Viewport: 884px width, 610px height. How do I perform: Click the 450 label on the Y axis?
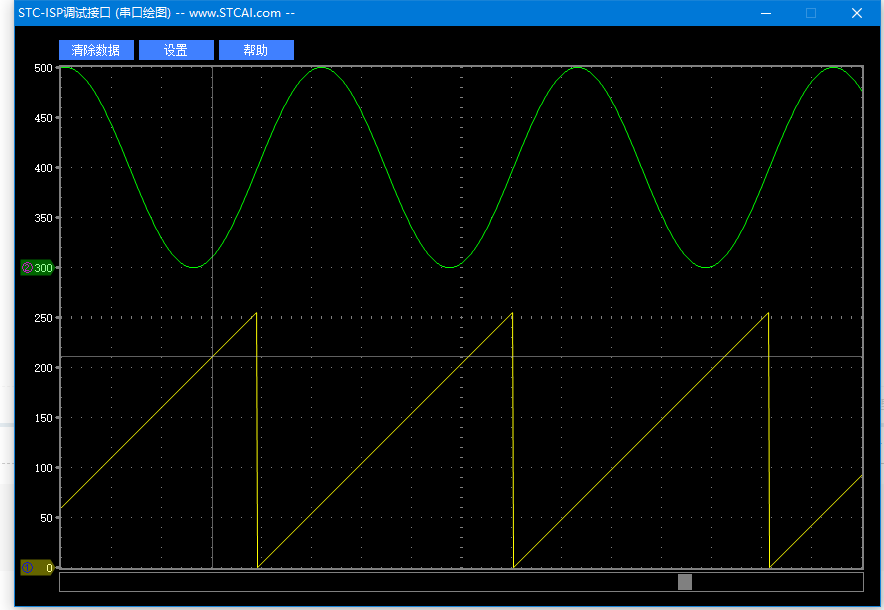click(43, 118)
